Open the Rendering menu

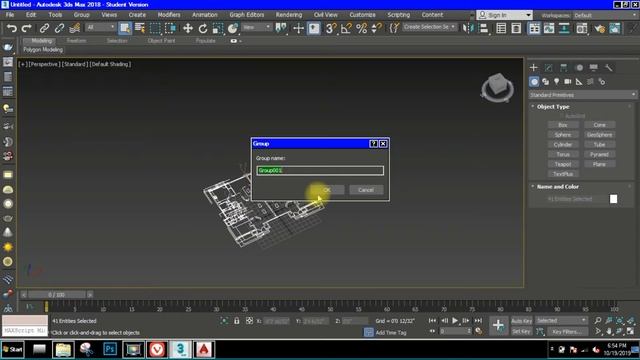(289, 15)
